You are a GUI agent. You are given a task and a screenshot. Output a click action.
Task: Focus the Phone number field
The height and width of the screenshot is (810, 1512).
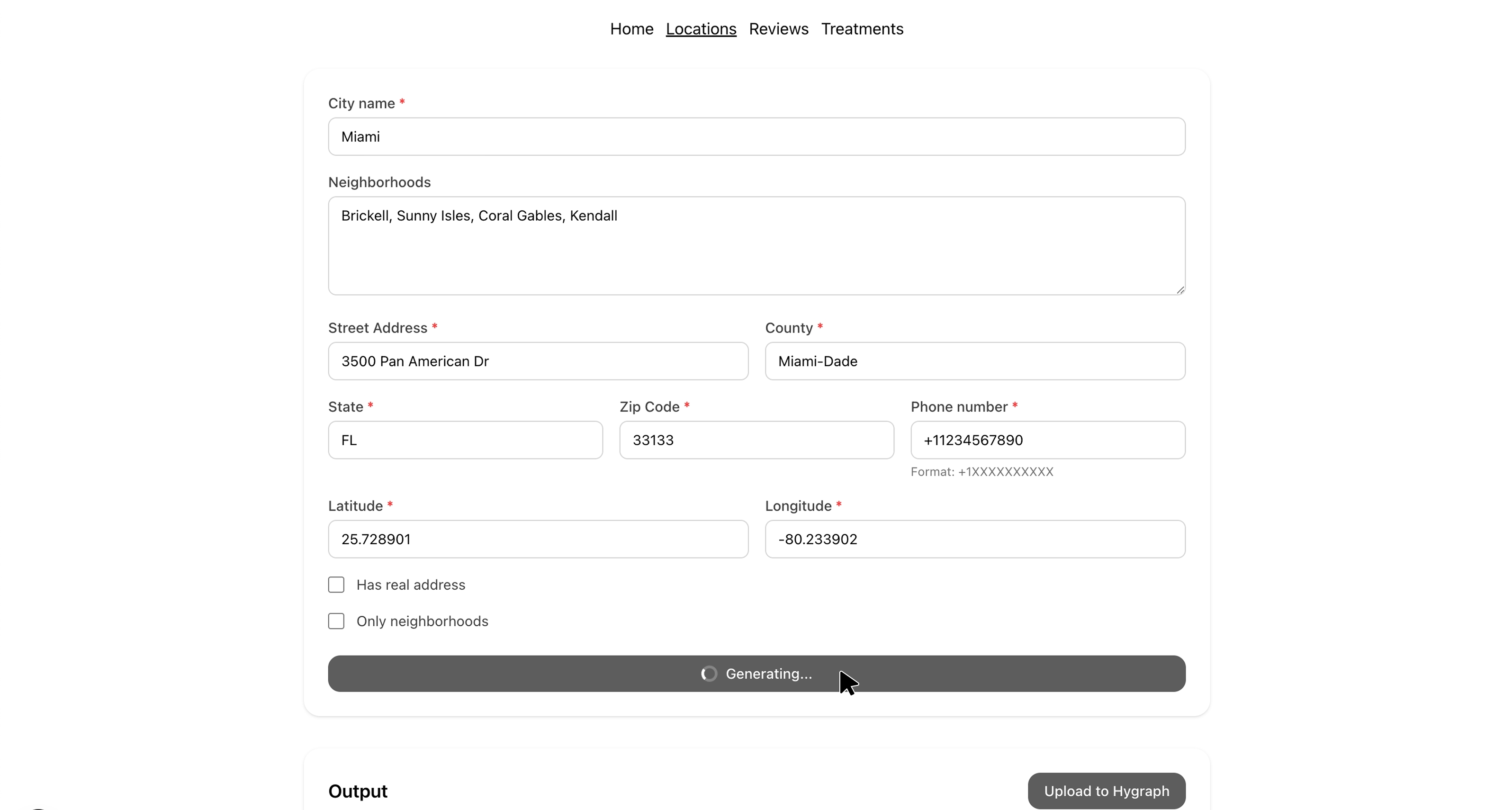pyautogui.click(x=1048, y=440)
